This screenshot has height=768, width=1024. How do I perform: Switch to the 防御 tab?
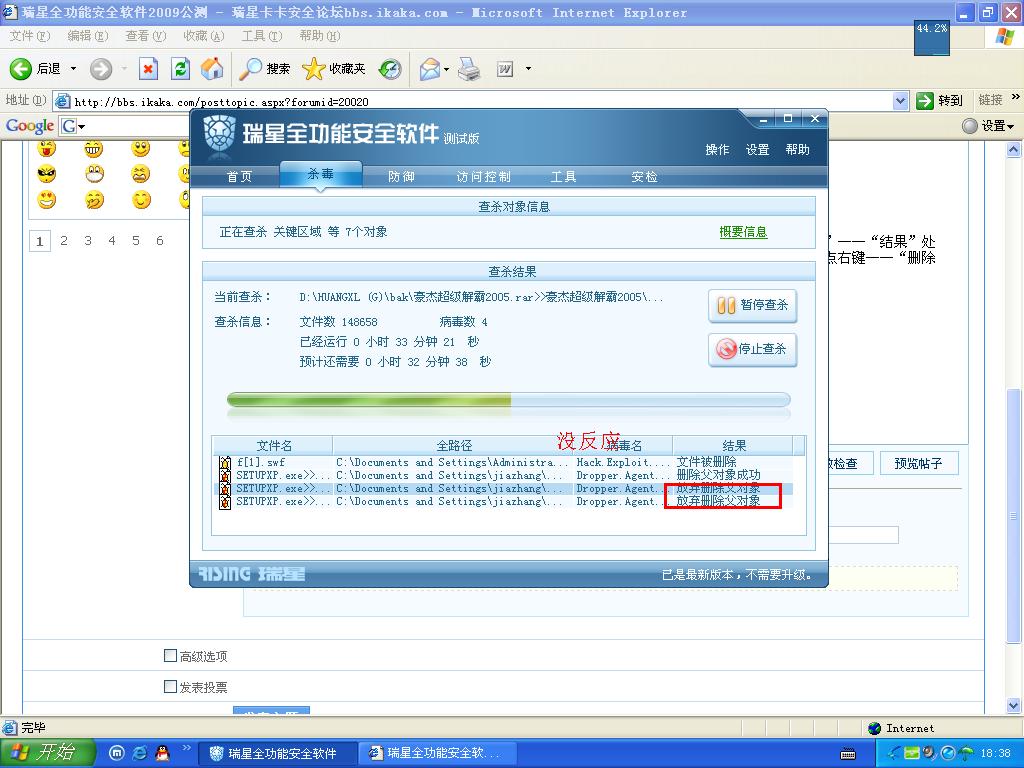click(401, 176)
